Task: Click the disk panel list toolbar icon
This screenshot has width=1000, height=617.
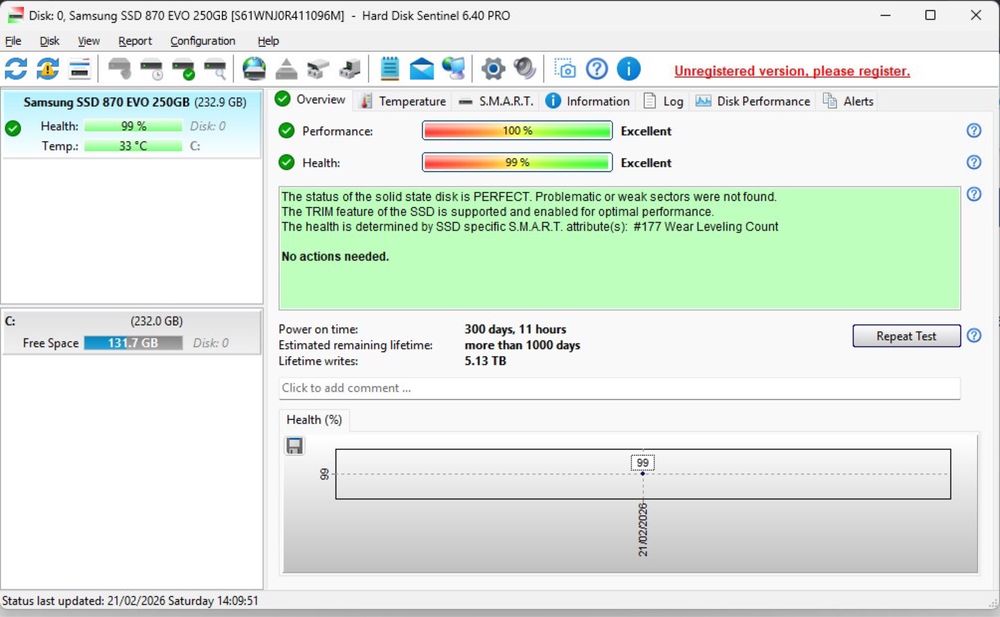Action: (79, 69)
